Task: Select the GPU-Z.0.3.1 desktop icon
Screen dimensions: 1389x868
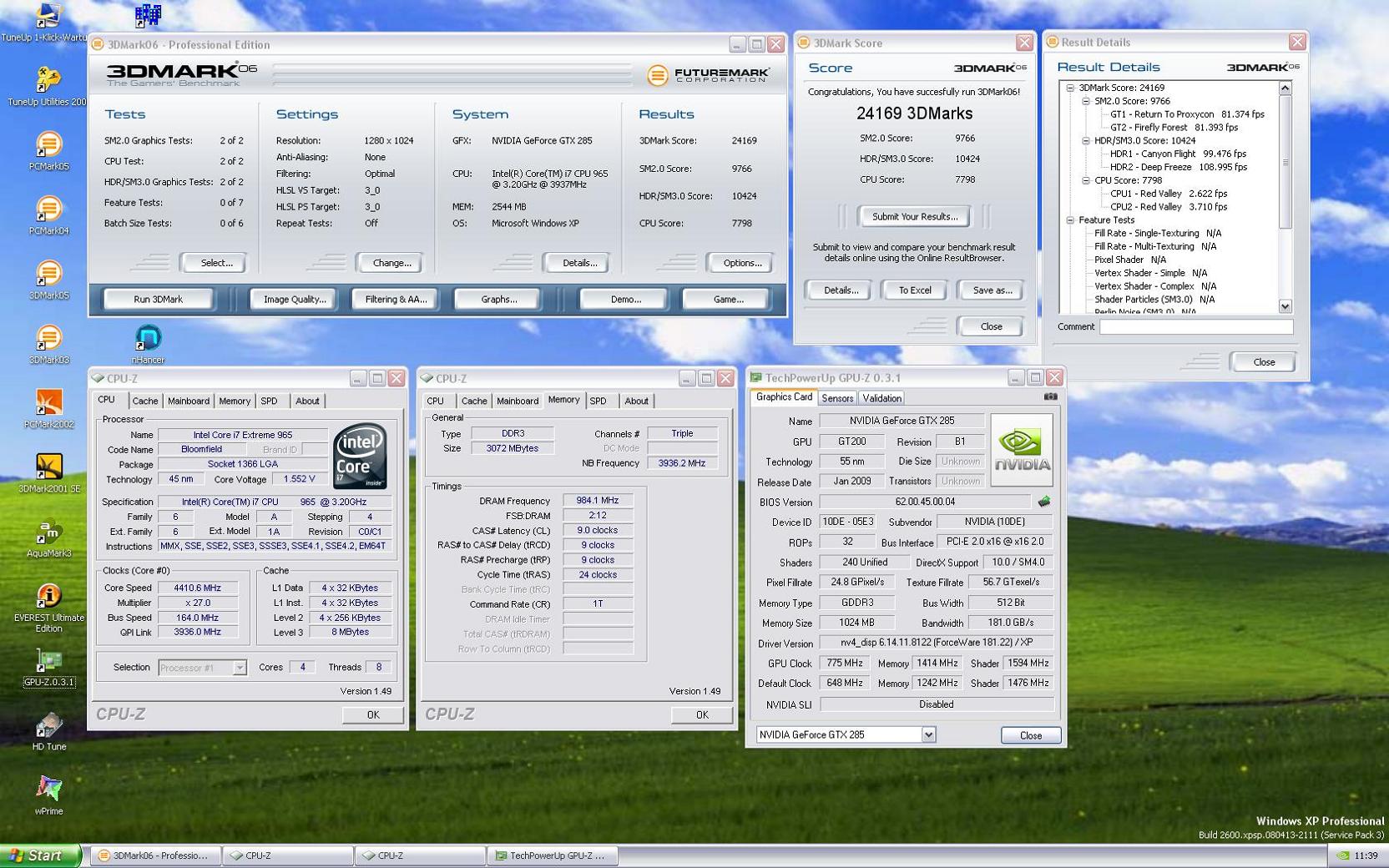Action: point(48,668)
